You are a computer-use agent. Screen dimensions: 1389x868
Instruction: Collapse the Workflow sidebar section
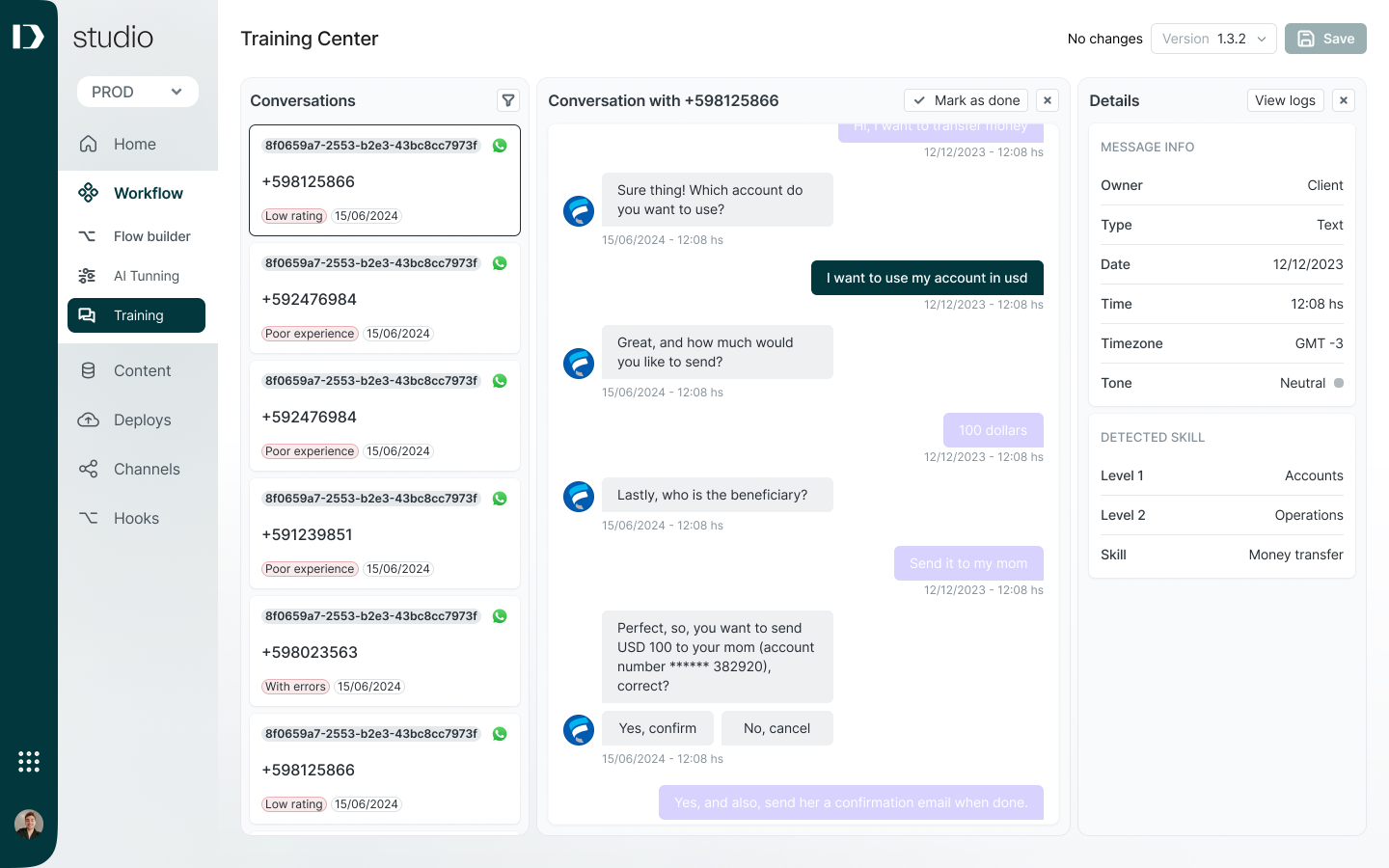click(x=138, y=193)
